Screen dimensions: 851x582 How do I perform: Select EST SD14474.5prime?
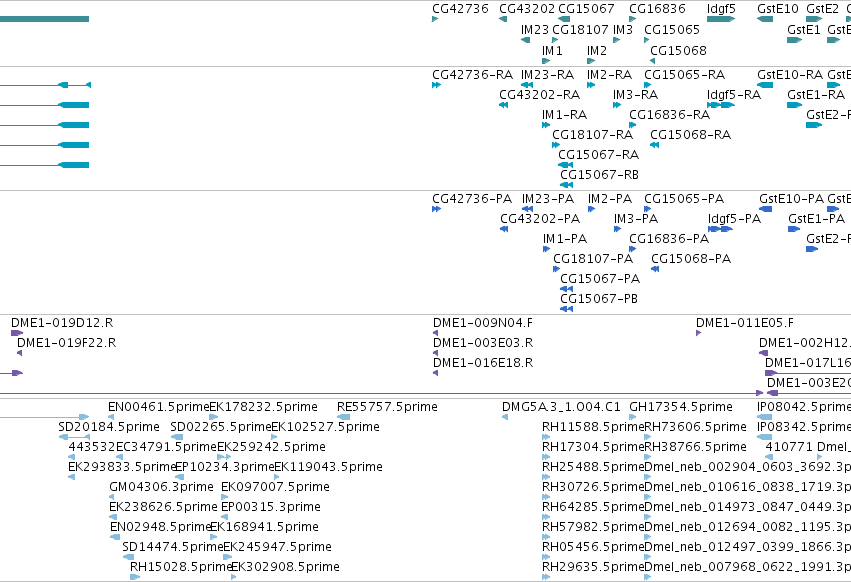pyautogui.click(x=173, y=547)
